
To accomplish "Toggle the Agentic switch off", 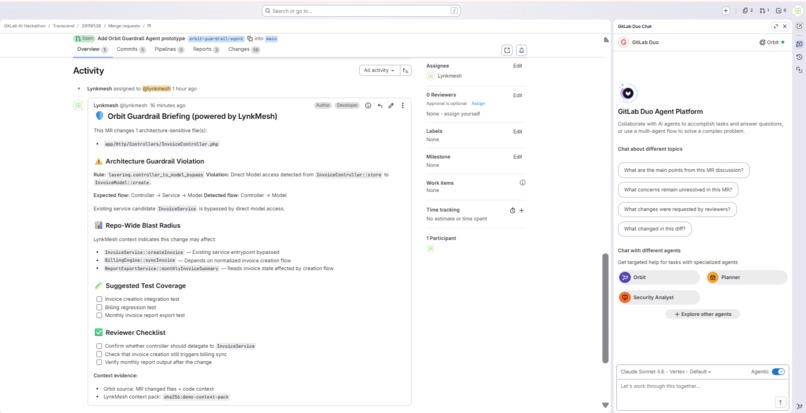I will click(x=778, y=371).
